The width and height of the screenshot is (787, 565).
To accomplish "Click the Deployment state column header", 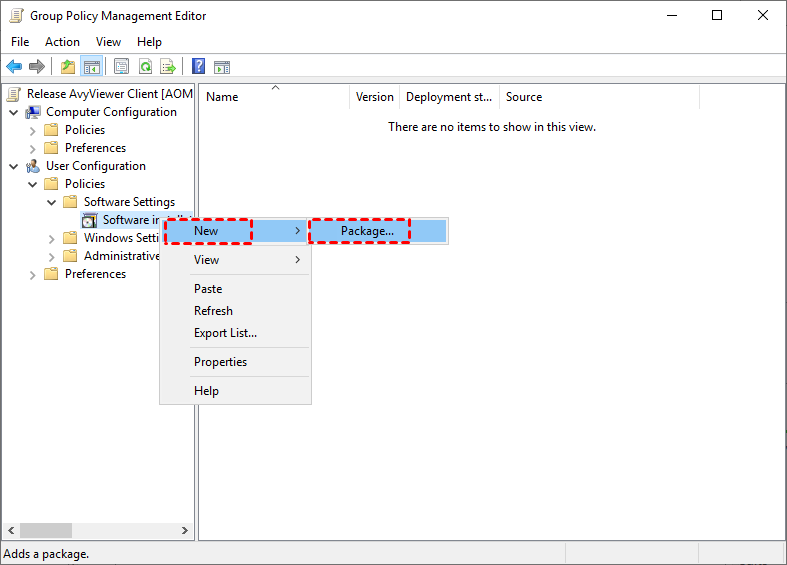I will pyautogui.click(x=449, y=97).
